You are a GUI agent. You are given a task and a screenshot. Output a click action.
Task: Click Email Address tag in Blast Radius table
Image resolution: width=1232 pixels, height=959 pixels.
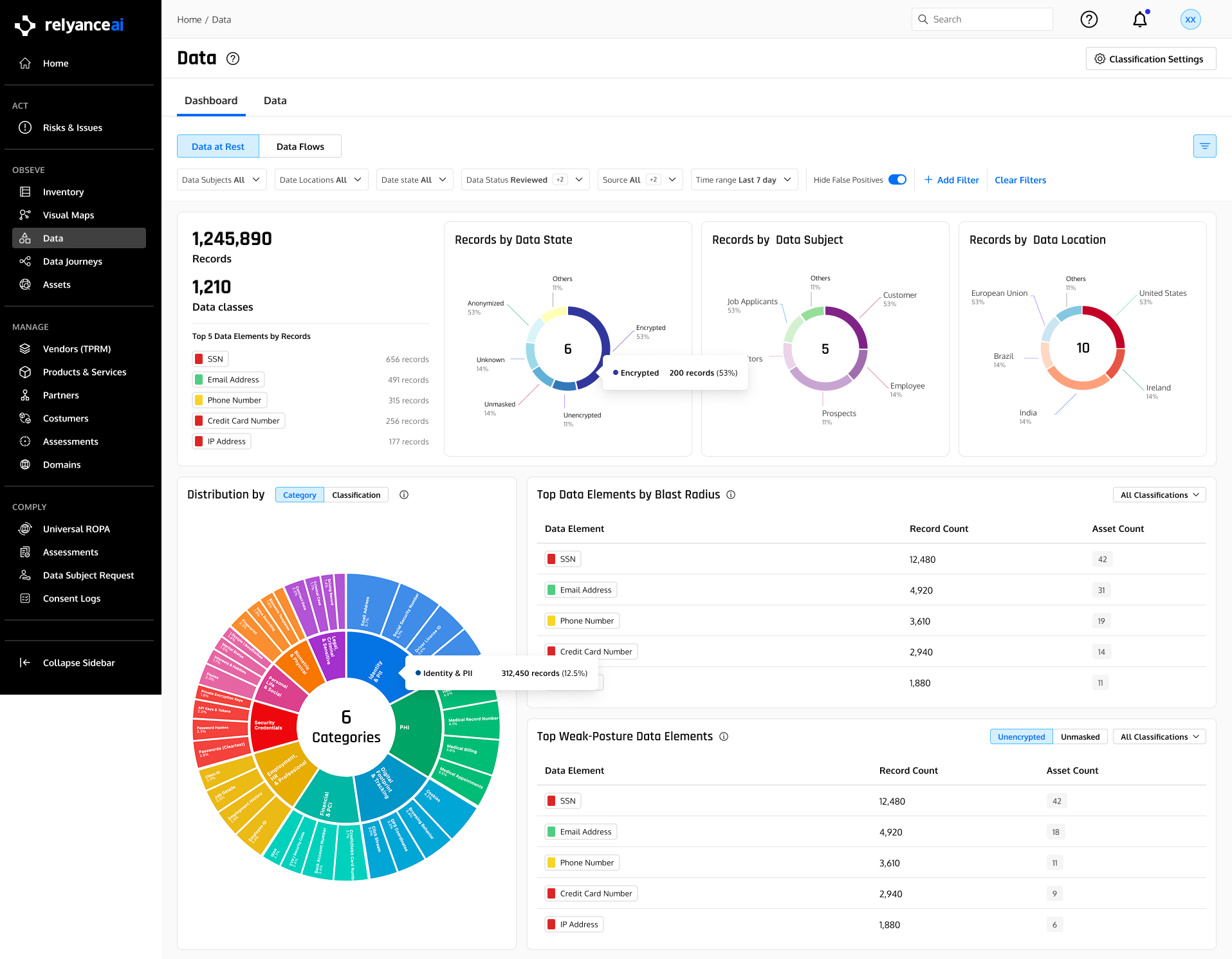(581, 590)
